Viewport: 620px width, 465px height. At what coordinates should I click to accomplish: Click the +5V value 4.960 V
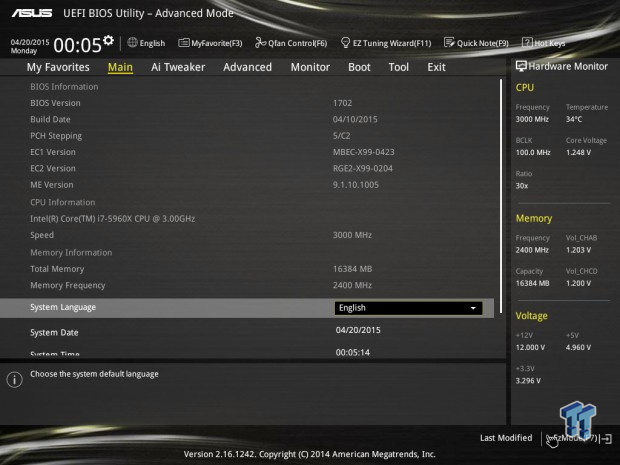tap(578, 347)
